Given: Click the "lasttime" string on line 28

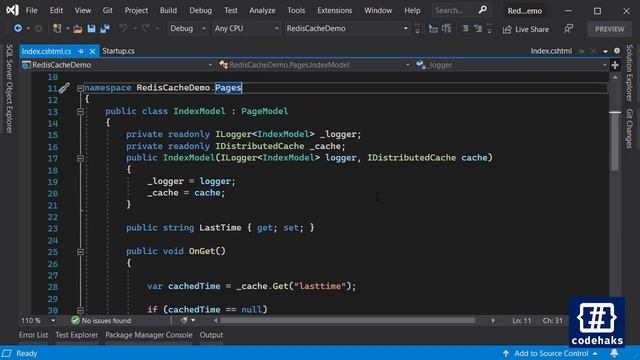Looking at the screenshot, I should (x=320, y=286).
